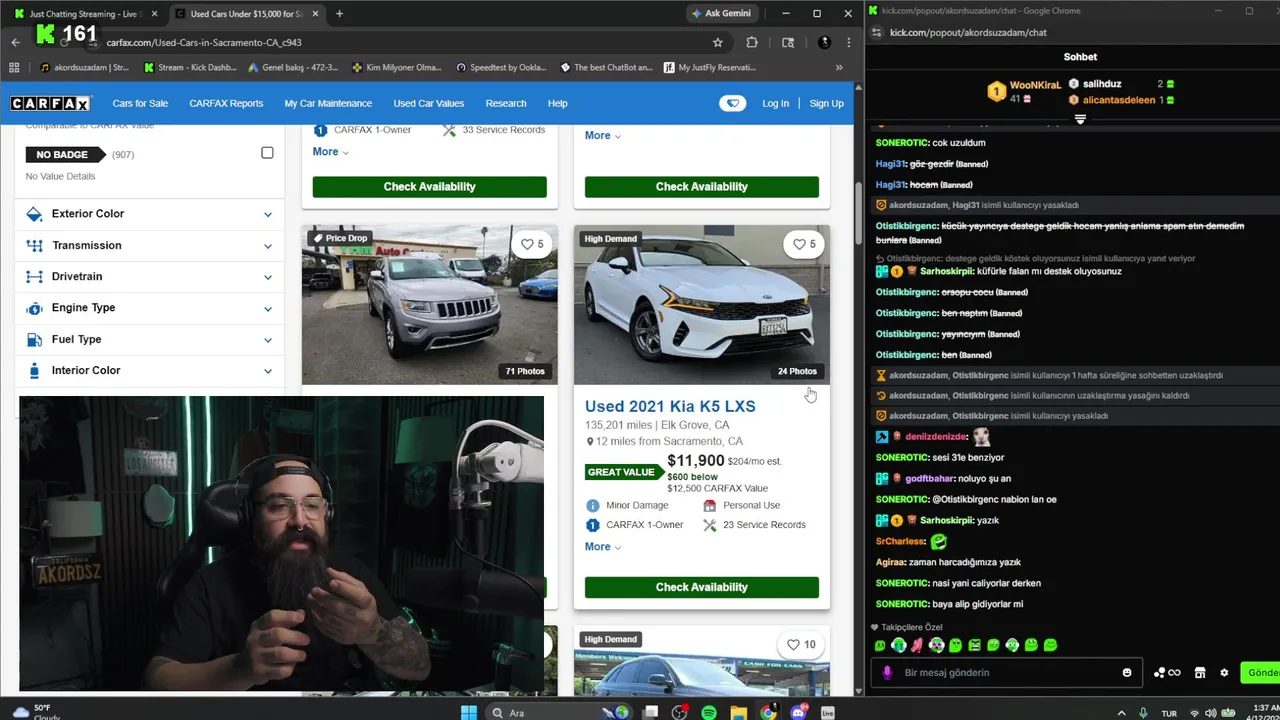Open the Chrome three-dot menu

tap(849, 43)
